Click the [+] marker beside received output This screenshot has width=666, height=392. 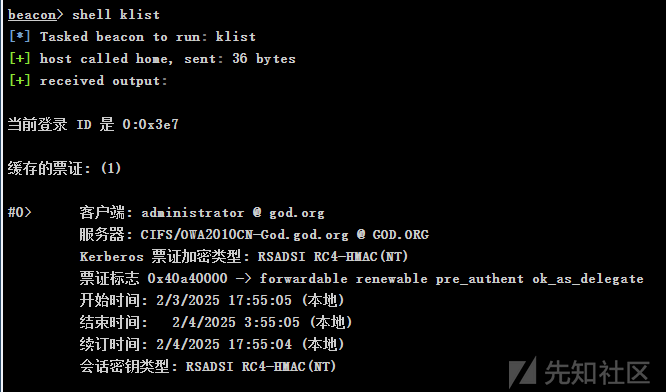(20, 81)
